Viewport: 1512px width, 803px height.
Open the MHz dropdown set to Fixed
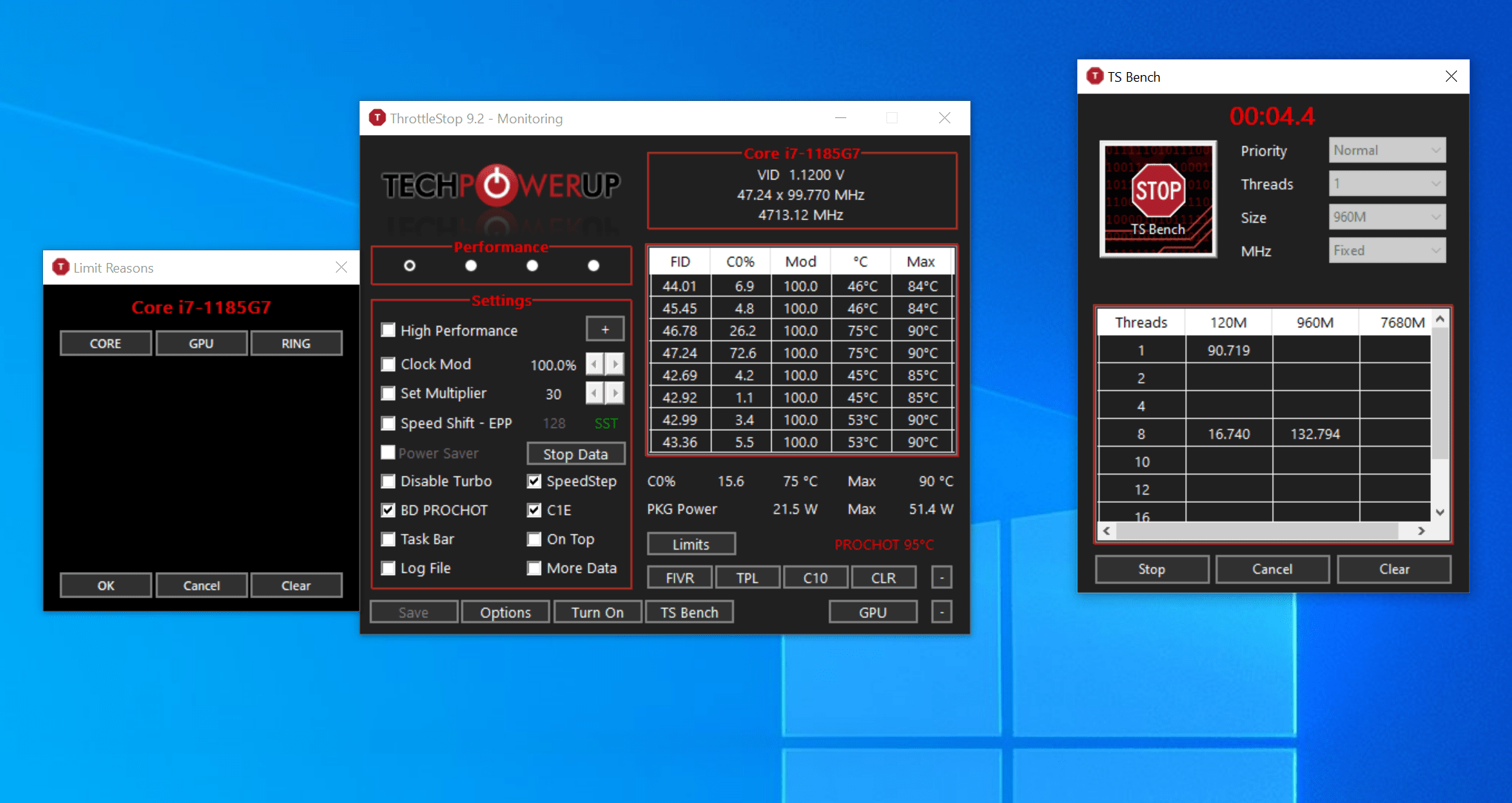1386,250
